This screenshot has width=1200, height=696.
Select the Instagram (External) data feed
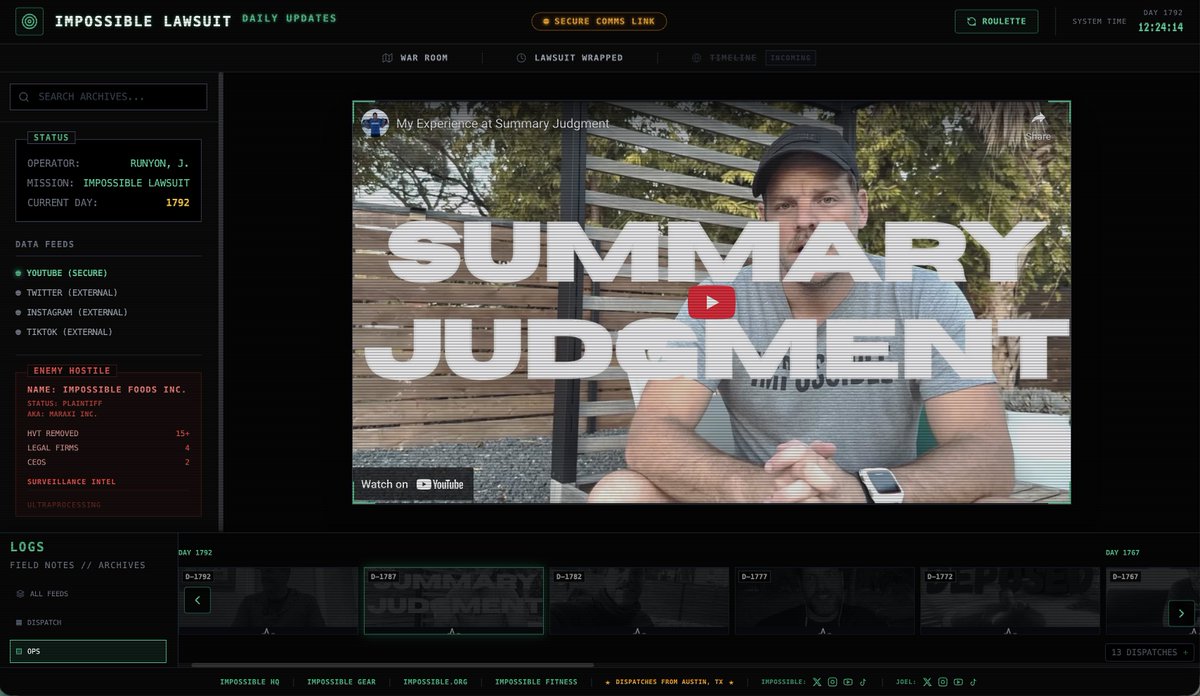click(x=71, y=312)
